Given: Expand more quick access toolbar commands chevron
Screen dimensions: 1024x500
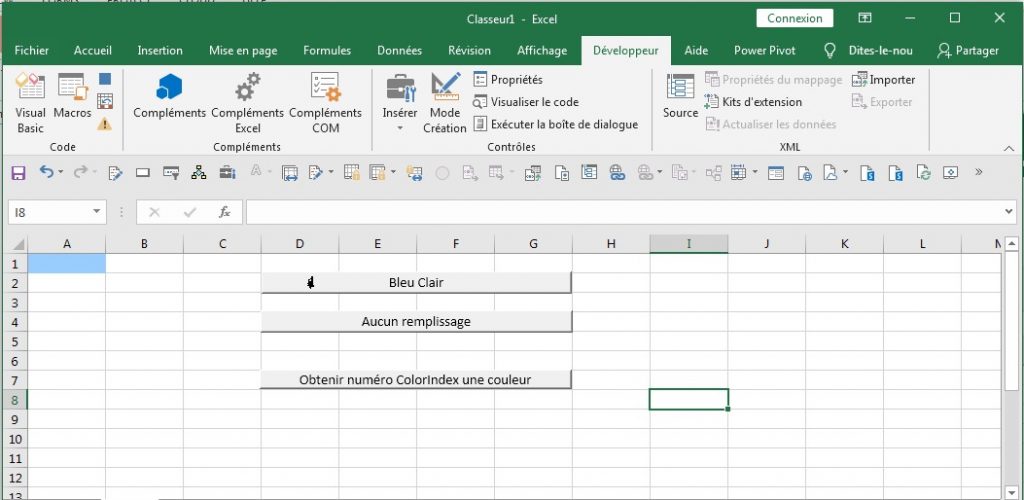Looking at the screenshot, I should (x=978, y=172).
